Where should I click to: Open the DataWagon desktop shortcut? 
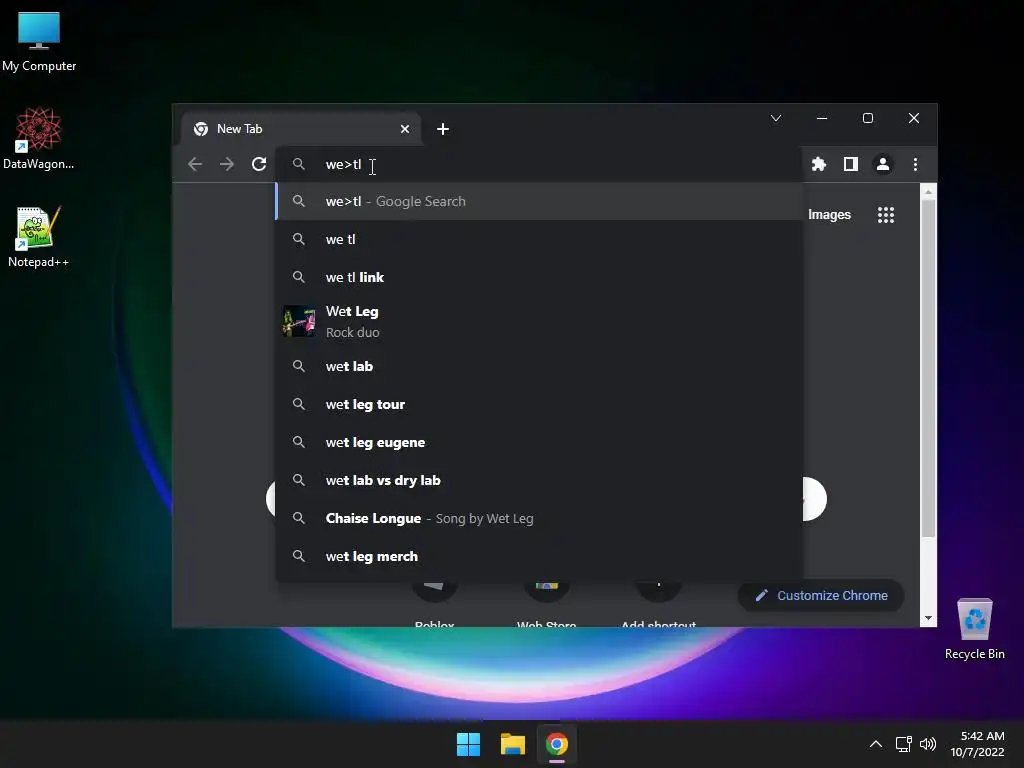pos(39,139)
